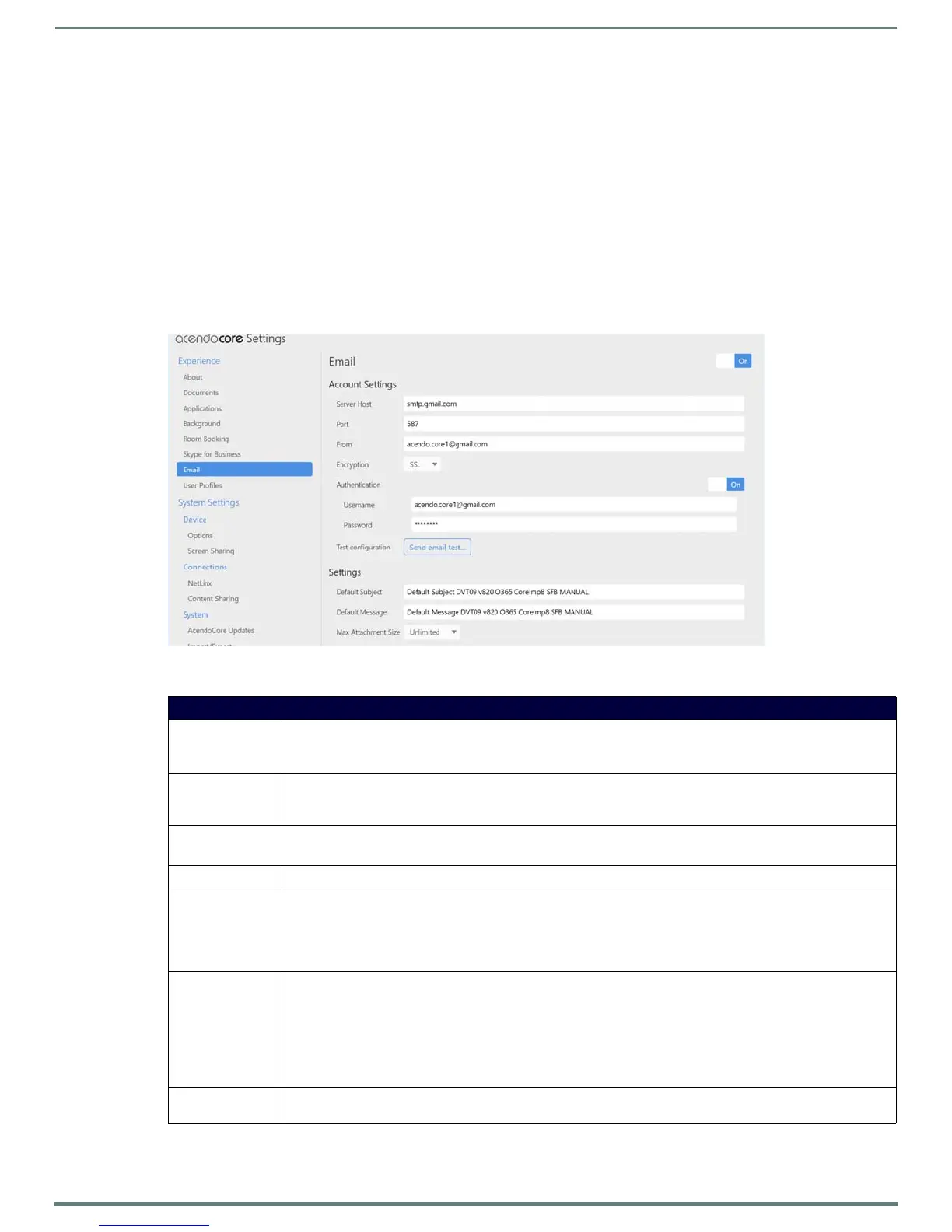Click the Device subsection heading
Screen dimensions: 952x1232
pos(194,520)
